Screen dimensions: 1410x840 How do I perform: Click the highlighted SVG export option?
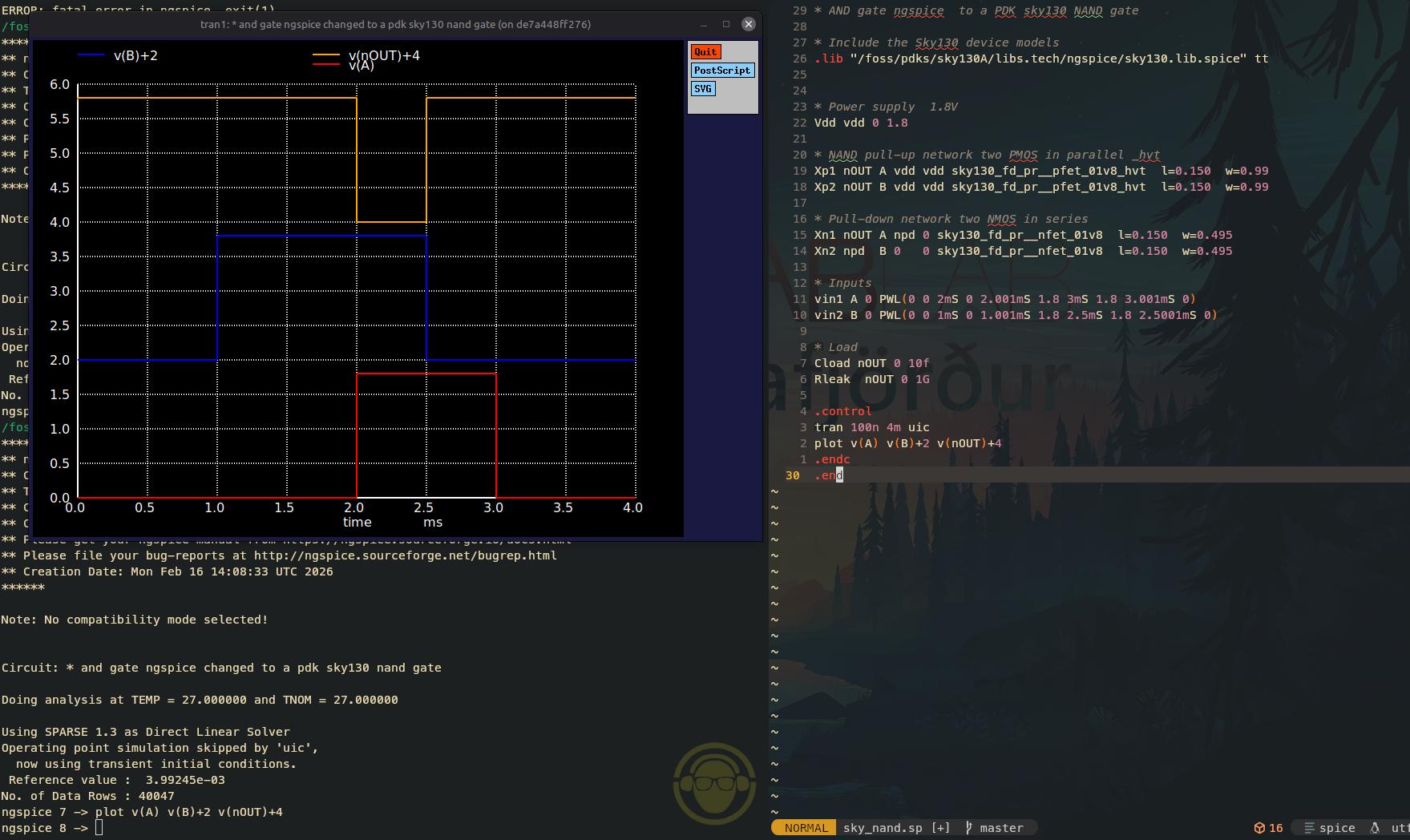tap(703, 88)
